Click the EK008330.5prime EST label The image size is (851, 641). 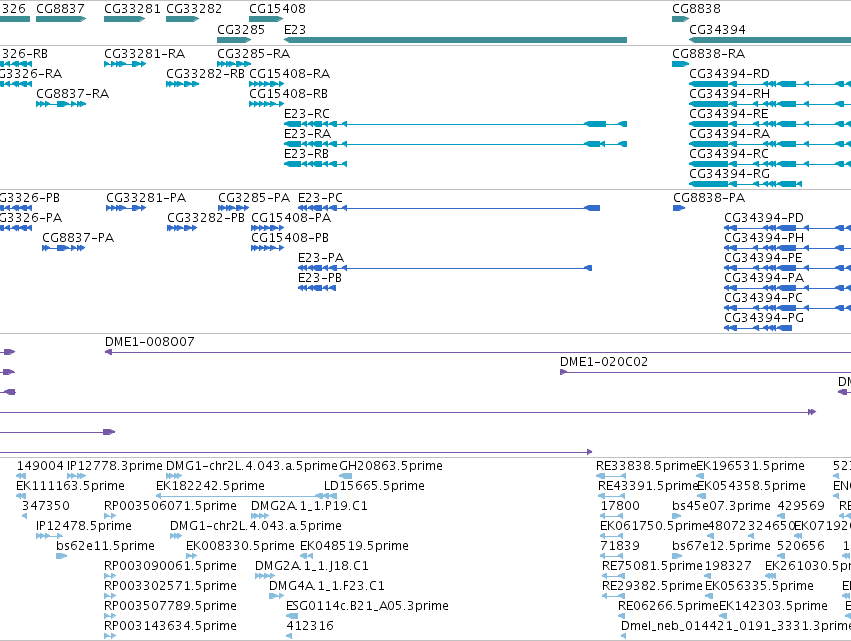[240, 546]
